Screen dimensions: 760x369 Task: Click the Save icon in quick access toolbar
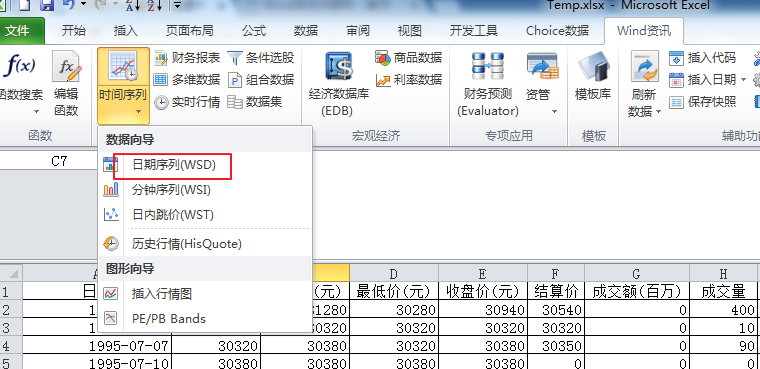(x=47, y=5)
